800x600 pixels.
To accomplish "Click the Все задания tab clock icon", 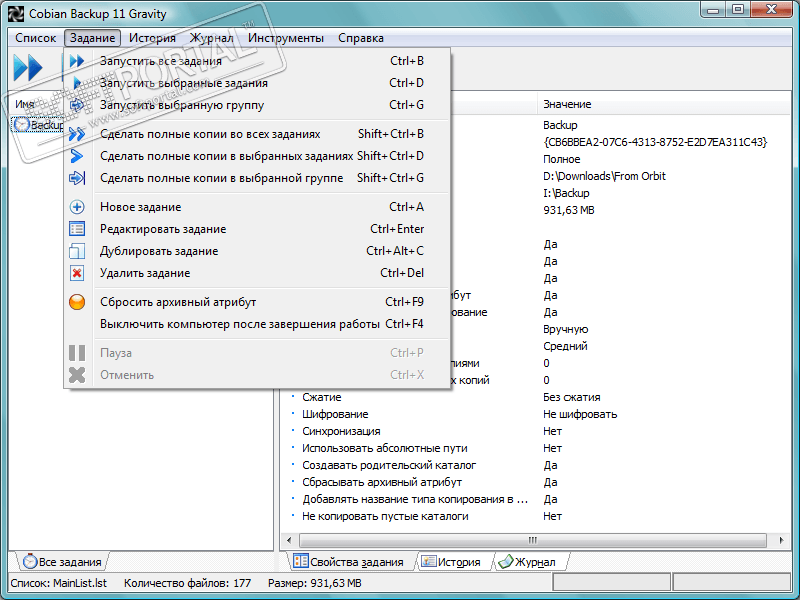I will coord(30,561).
